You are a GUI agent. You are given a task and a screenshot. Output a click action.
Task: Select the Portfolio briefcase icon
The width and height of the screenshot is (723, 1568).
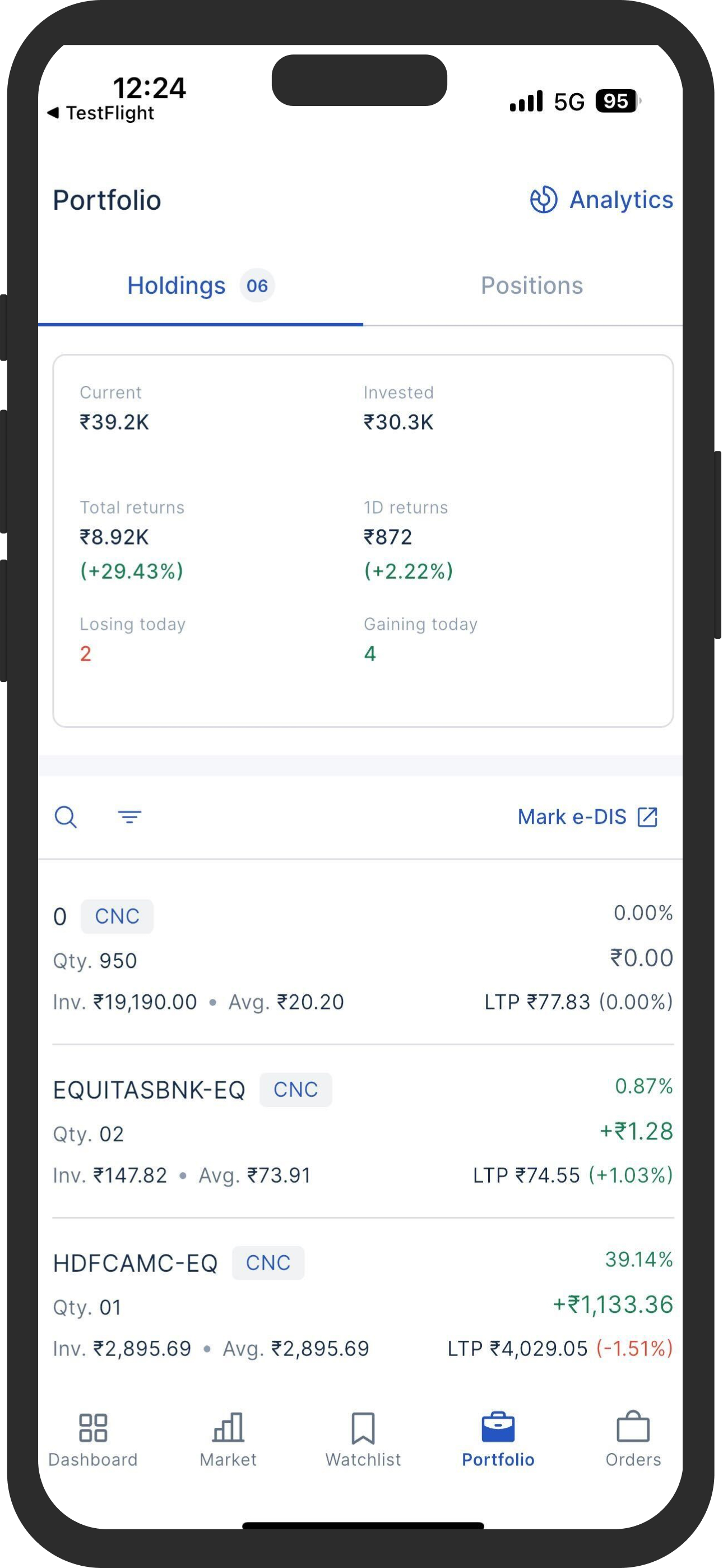[498, 1427]
